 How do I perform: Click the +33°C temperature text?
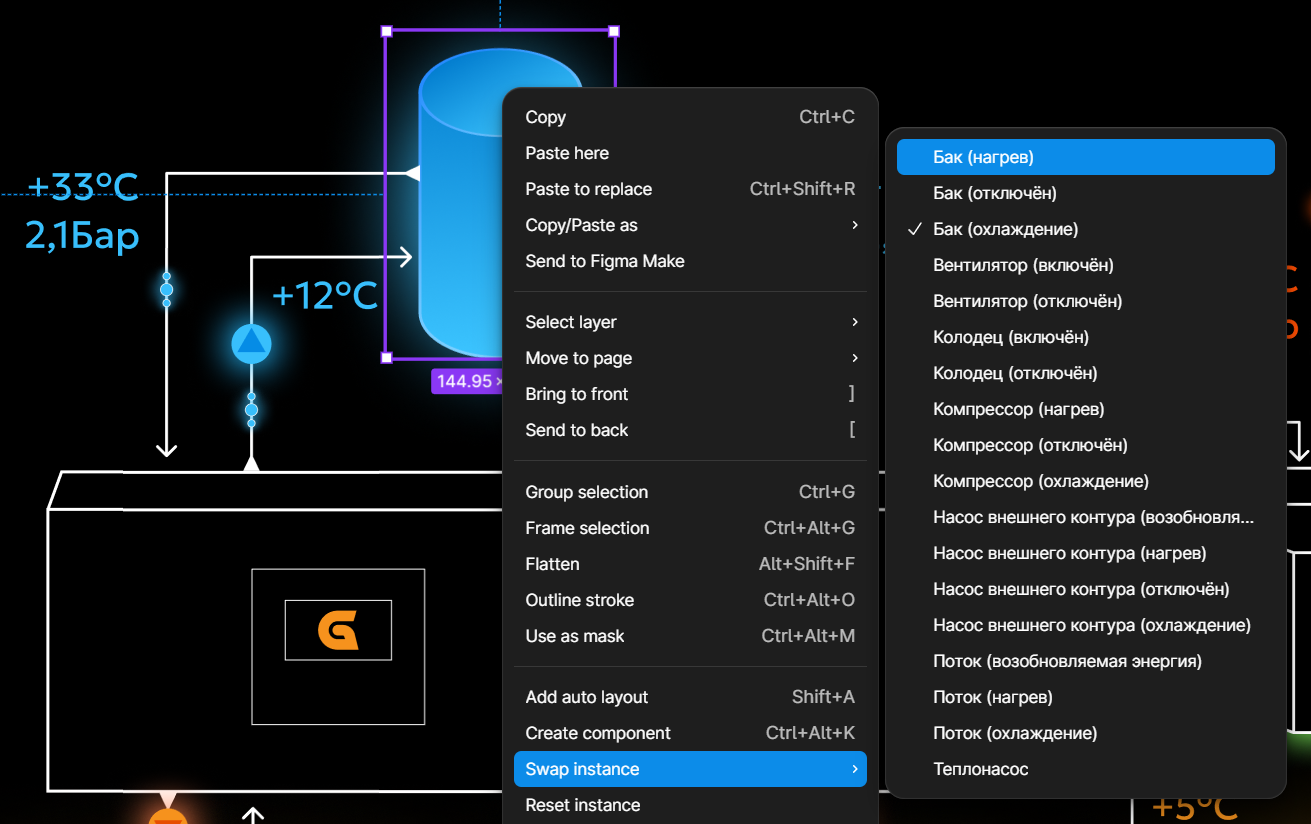tap(83, 187)
